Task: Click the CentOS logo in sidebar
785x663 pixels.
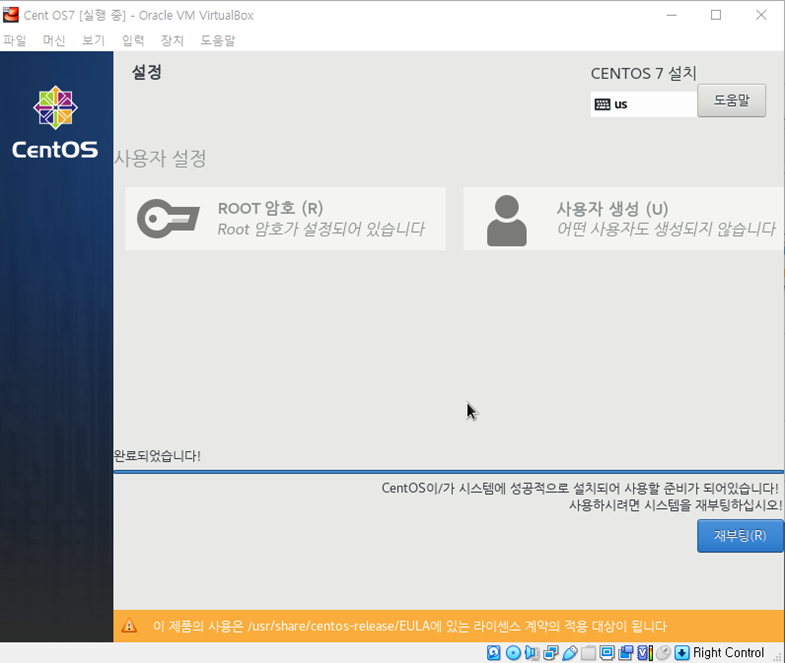Action: [x=55, y=122]
